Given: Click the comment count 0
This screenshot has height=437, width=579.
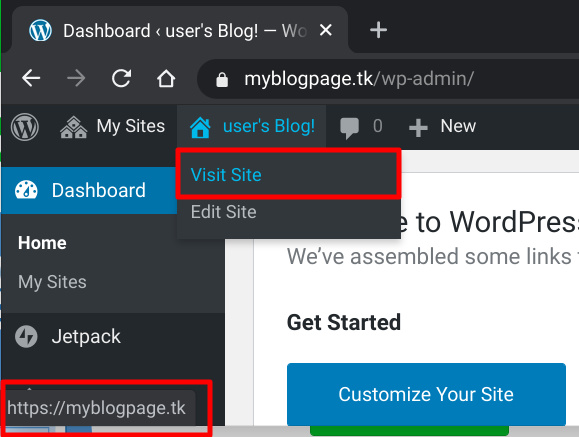Looking at the screenshot, I should (x=377, y=126).
